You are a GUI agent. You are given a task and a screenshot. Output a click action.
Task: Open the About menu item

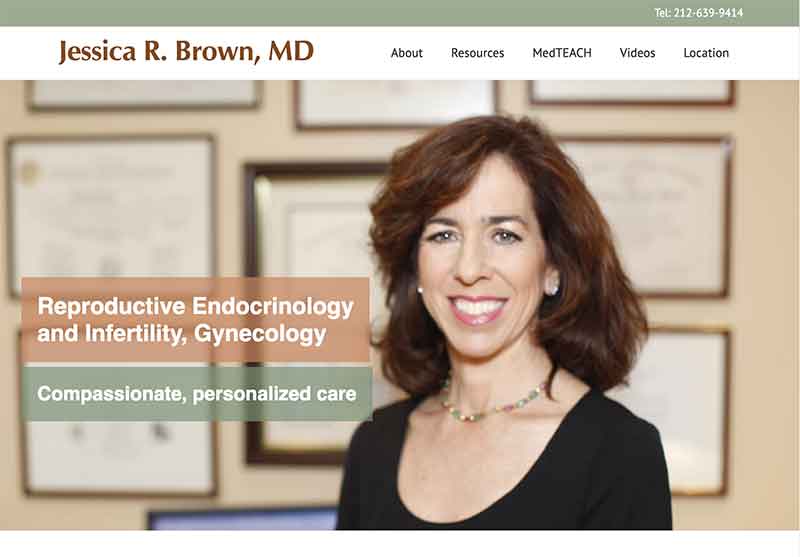(x=407, y=53)
